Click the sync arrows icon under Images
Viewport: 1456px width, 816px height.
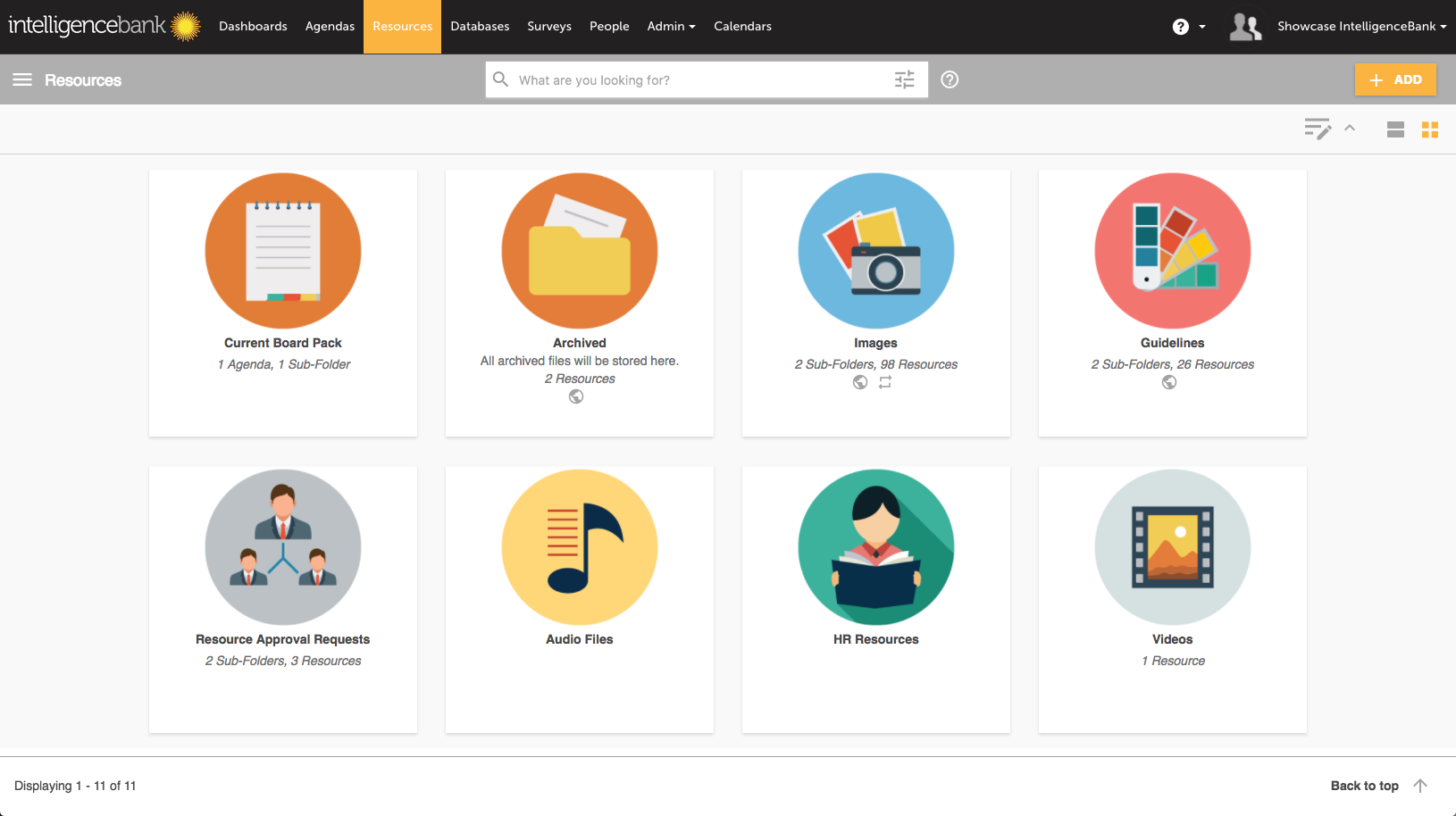coord(885,382)
